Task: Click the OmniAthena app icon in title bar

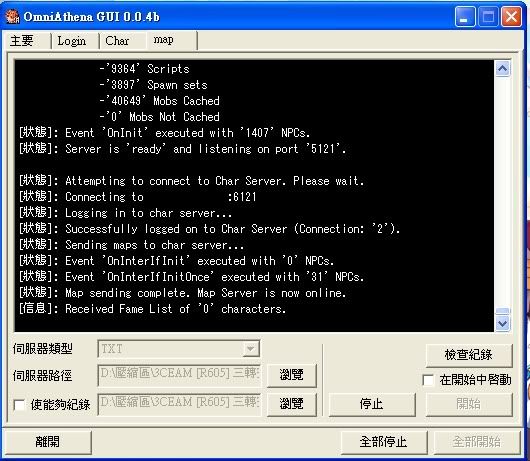Action: pos(13,17)
